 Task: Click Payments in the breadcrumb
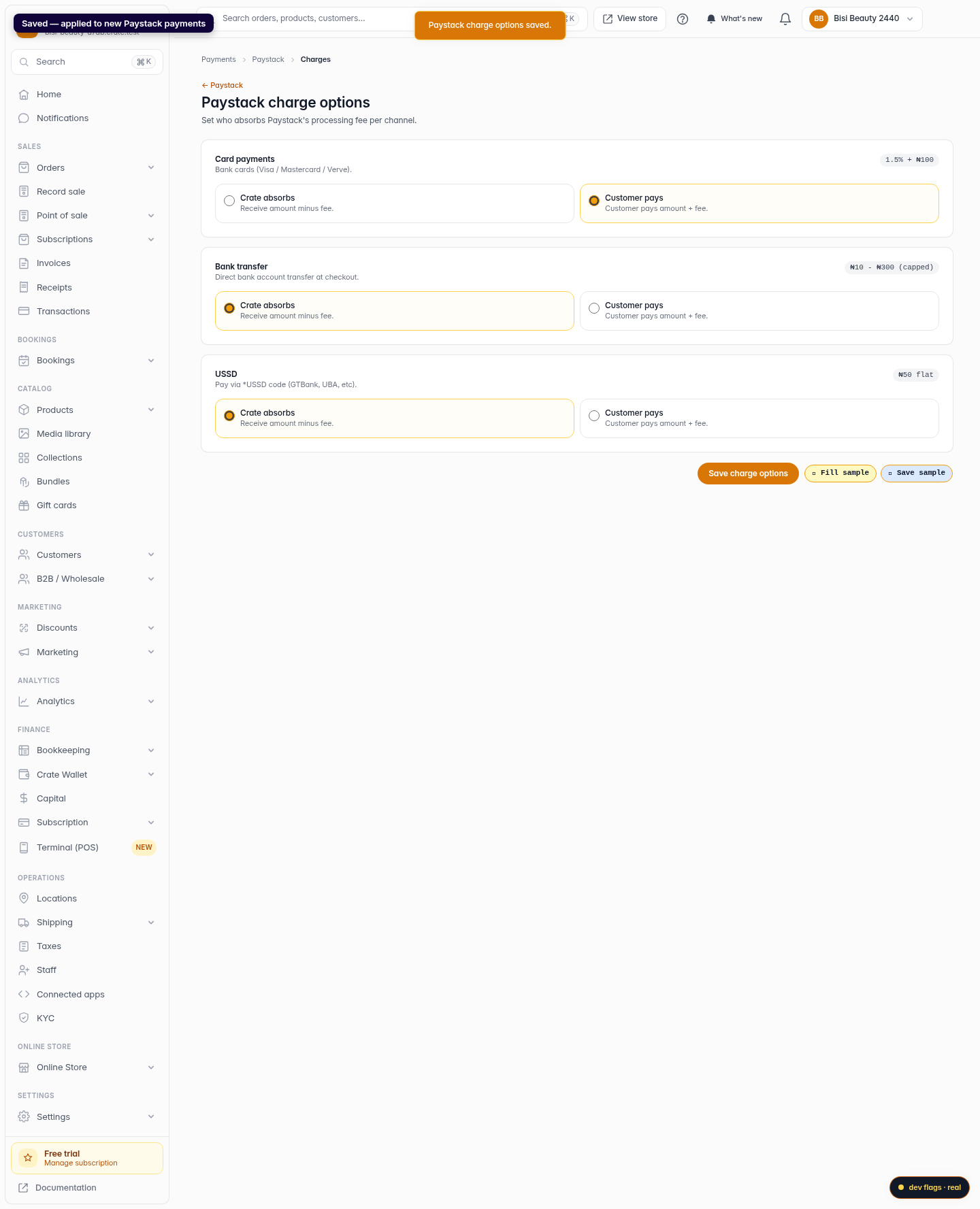218,60
